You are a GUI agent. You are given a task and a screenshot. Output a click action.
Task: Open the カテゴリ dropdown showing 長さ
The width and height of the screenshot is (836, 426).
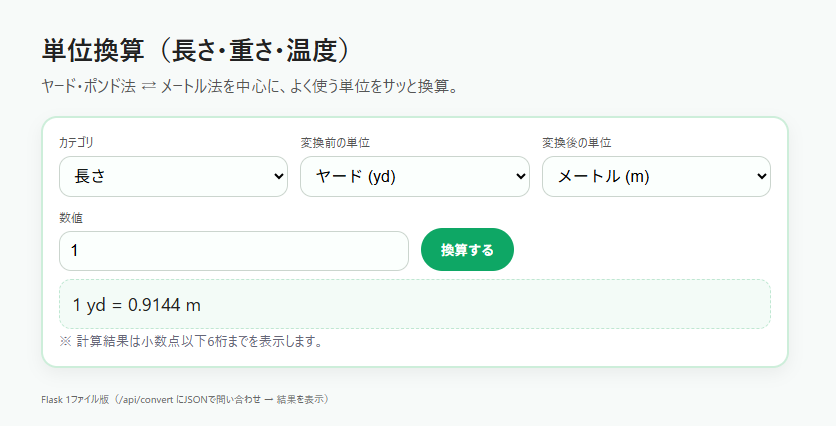point(173,176)
